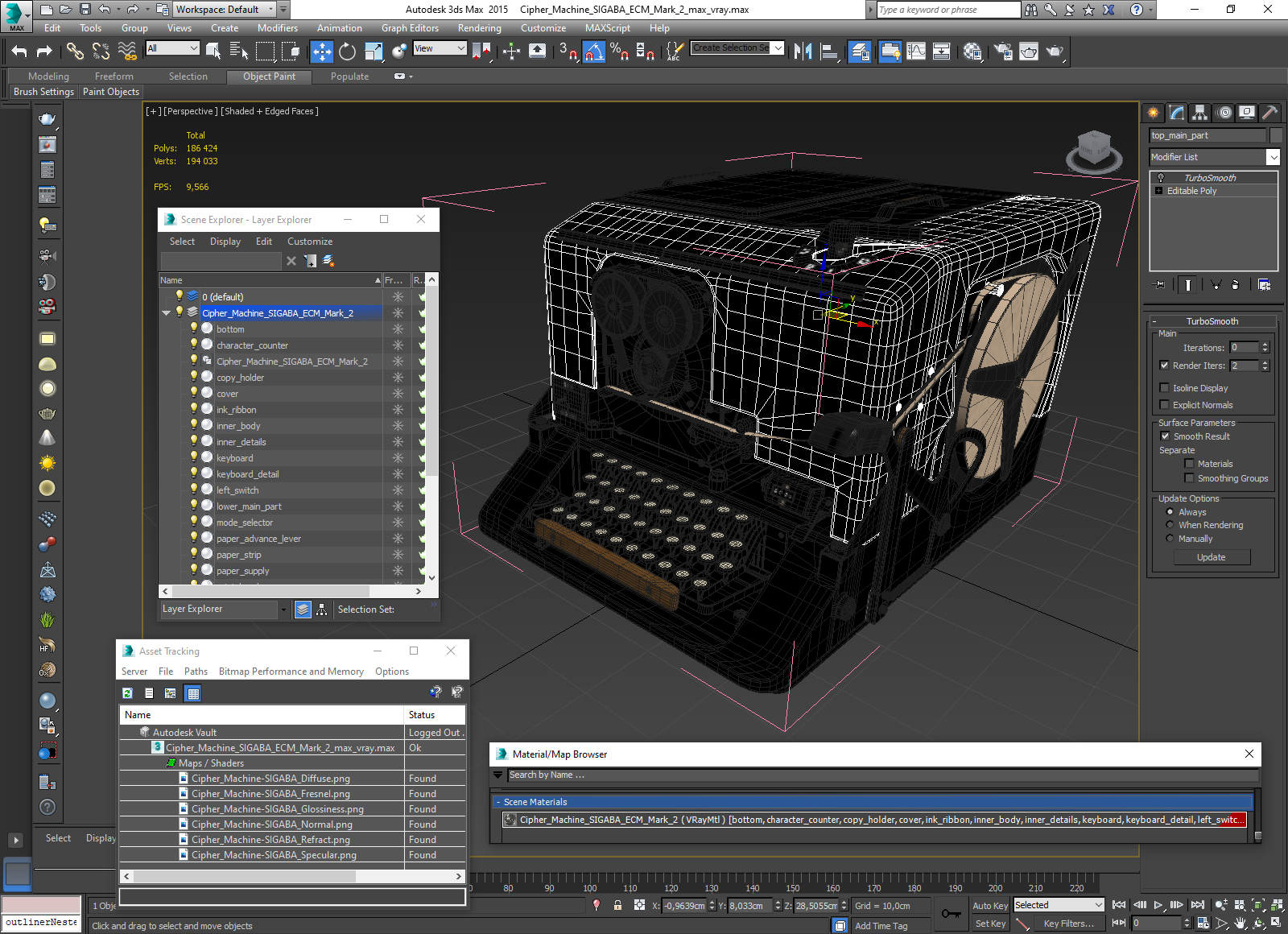Collapse the Scene Materials group
This screenshot has width=1288, height=934.
pos(498,802)
